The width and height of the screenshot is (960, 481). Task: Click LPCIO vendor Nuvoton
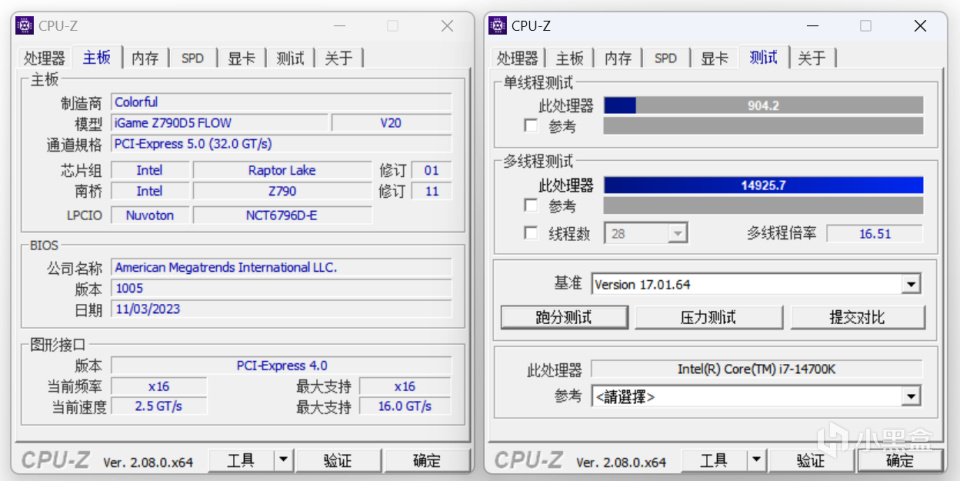click(x=150, y=215)
